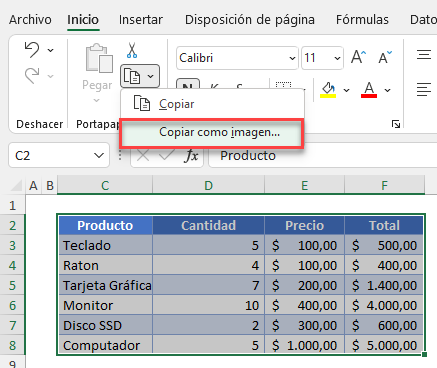Image resolution: width=437 pixels, height=368 pixels.
Task: Apply the red font color A
Action: click(369, 90)
